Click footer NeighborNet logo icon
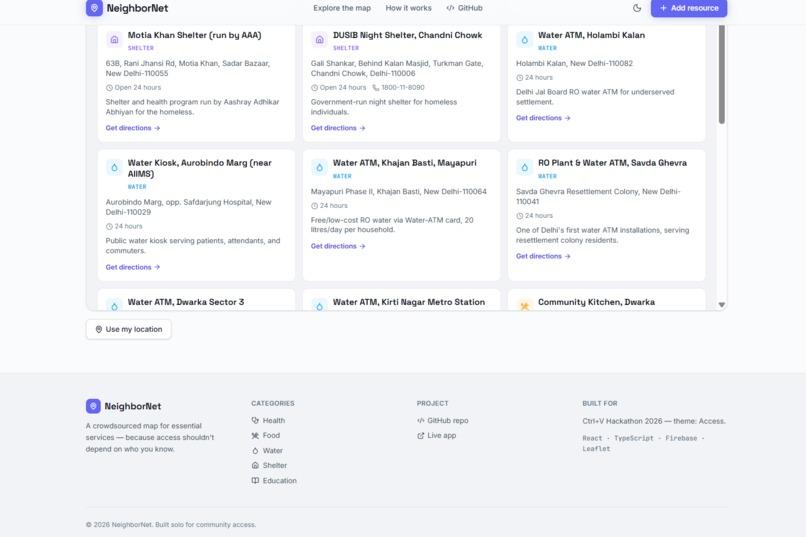Screen dimensions: 806x537 [x=93, y=406]
